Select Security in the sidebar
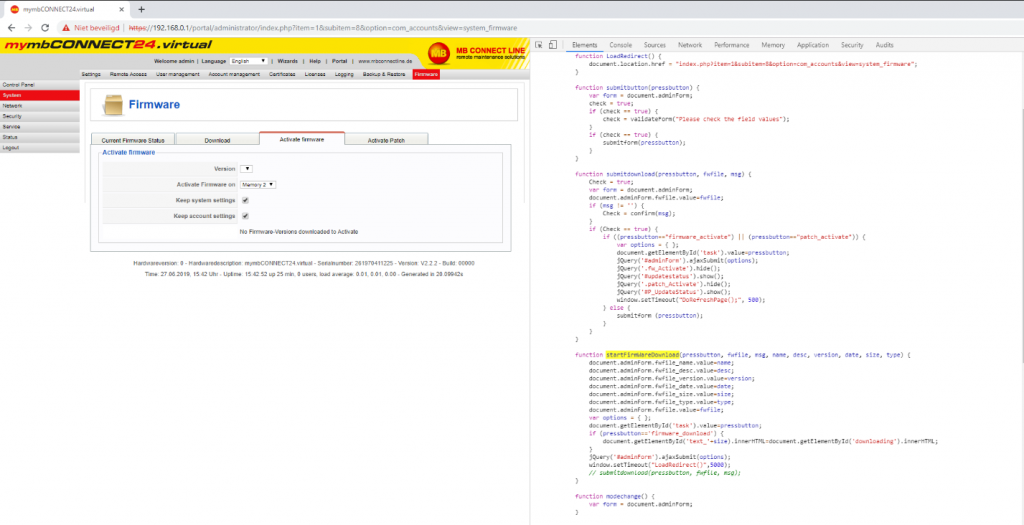 (x=40, y=116)
